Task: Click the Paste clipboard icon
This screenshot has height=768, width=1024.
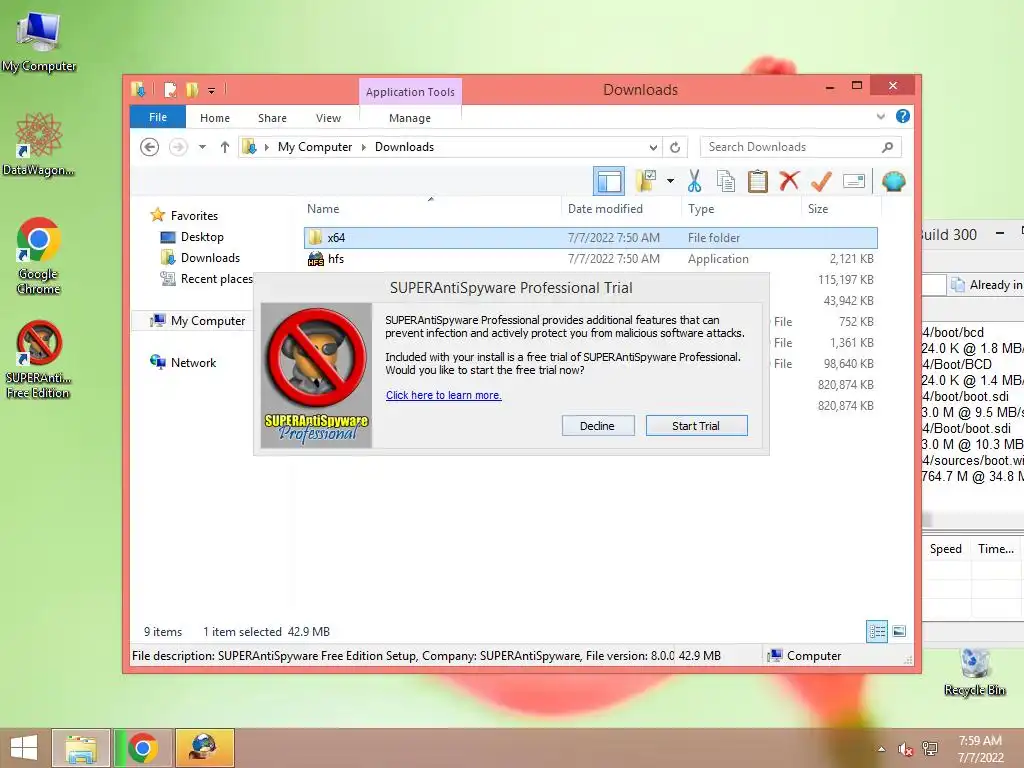Action: [x=758, y=181]
